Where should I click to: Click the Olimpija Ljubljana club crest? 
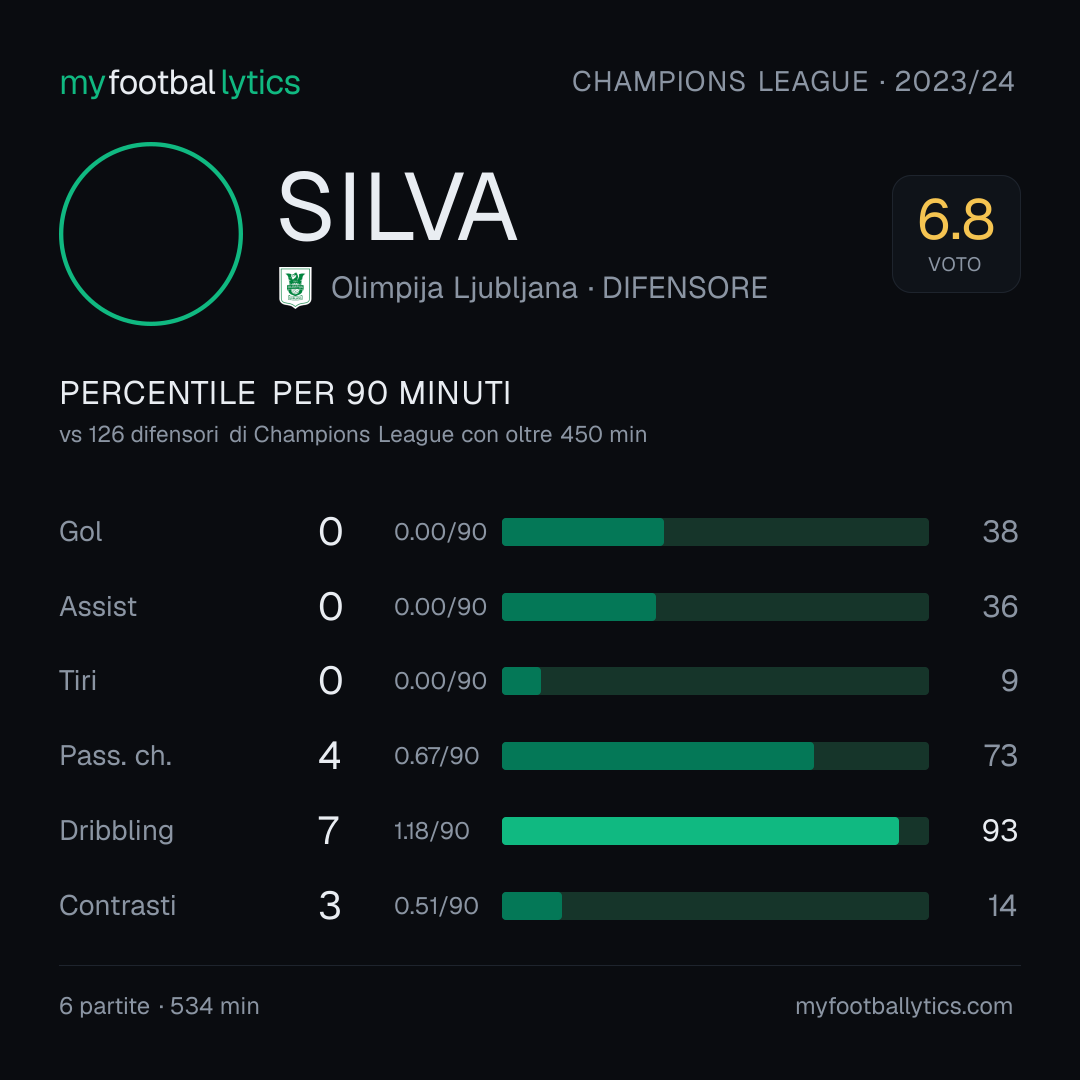click(x=295, y=287)
